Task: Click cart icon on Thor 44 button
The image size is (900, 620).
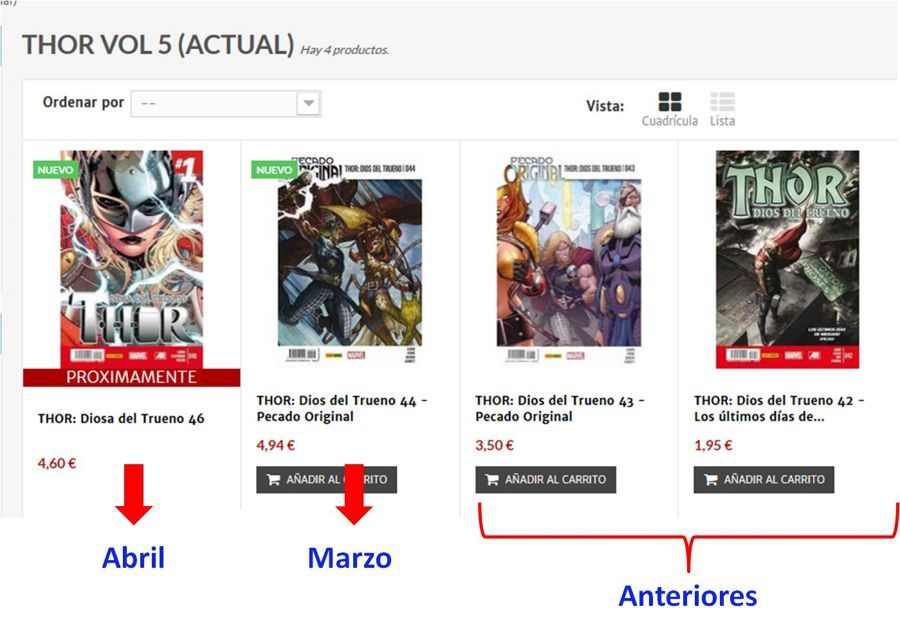Action: click(x=273, y=479)
